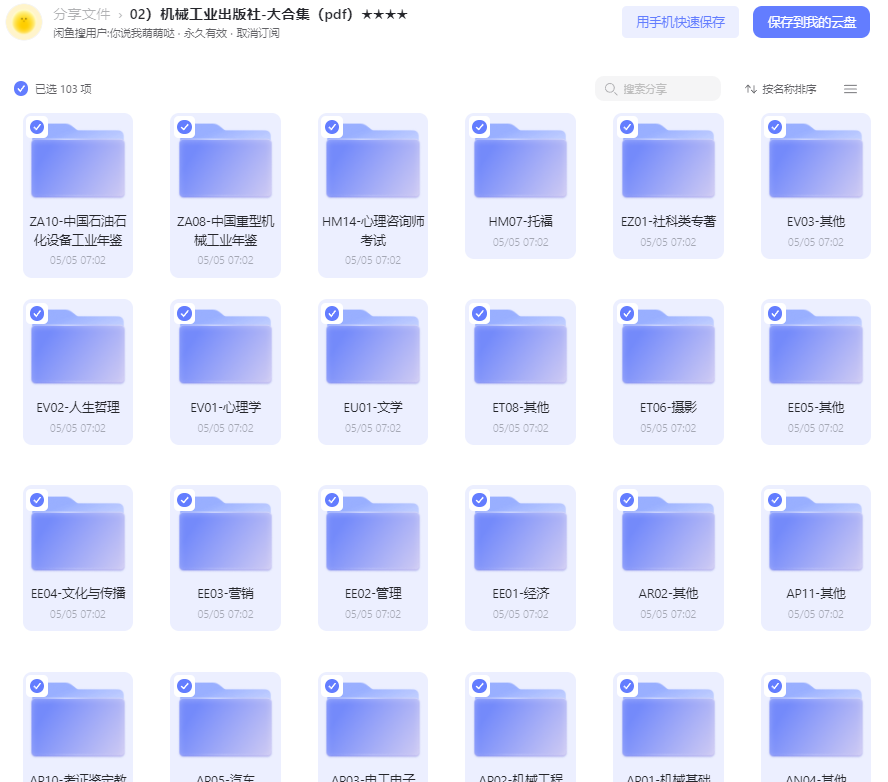The image size is (888, 782).
Task: Open the EE02-管理 folder icon
Action: [x=373, y=533]
